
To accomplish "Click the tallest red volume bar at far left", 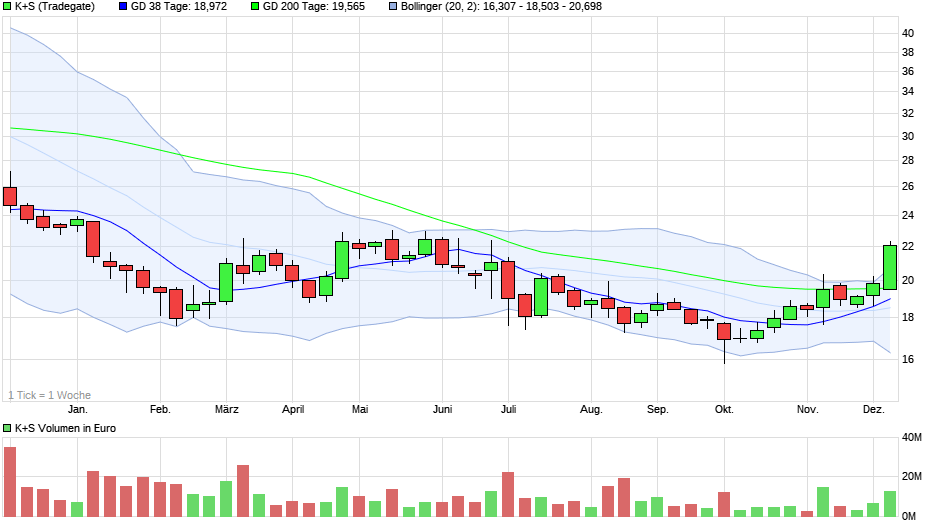I will tap(10, 481).
